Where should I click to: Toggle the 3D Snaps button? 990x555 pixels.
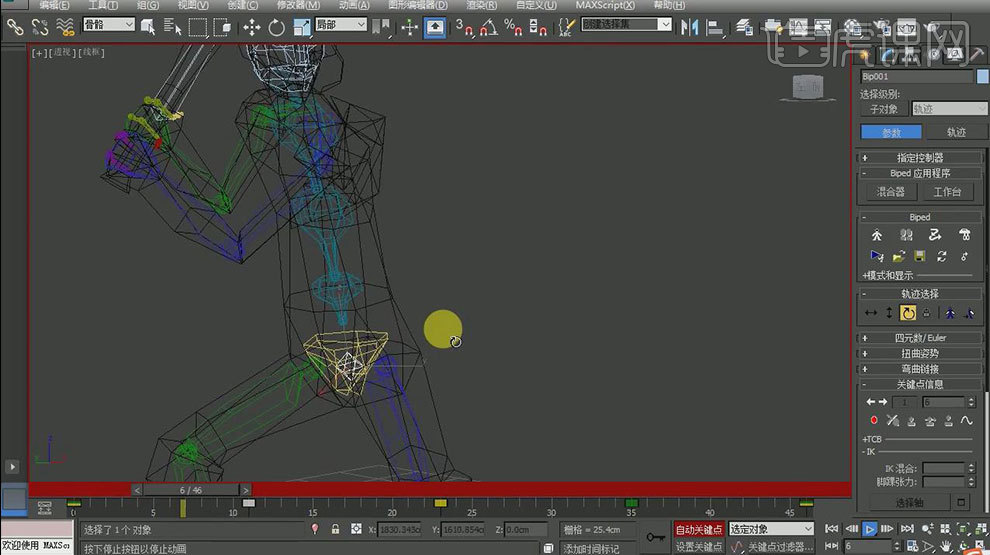click(464, 27)
